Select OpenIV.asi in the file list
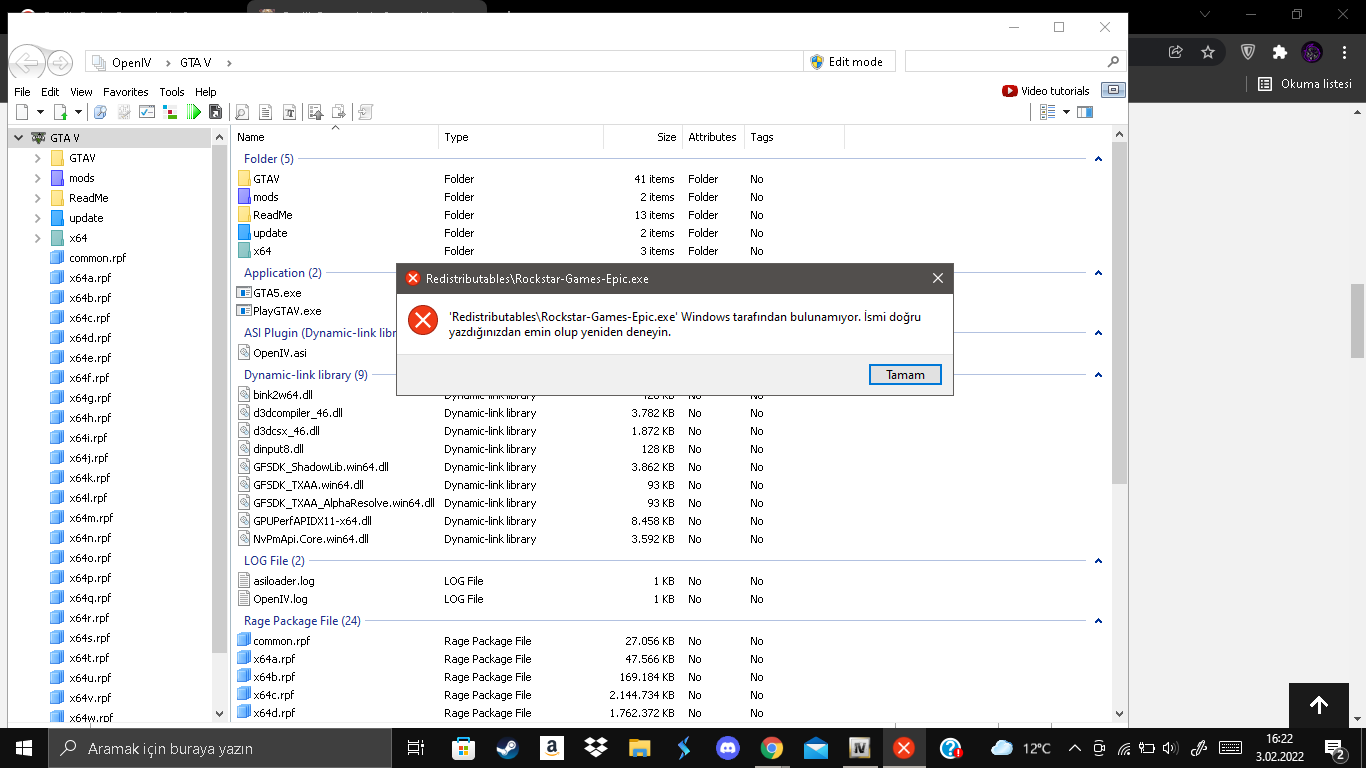 (x=280, y=353)
